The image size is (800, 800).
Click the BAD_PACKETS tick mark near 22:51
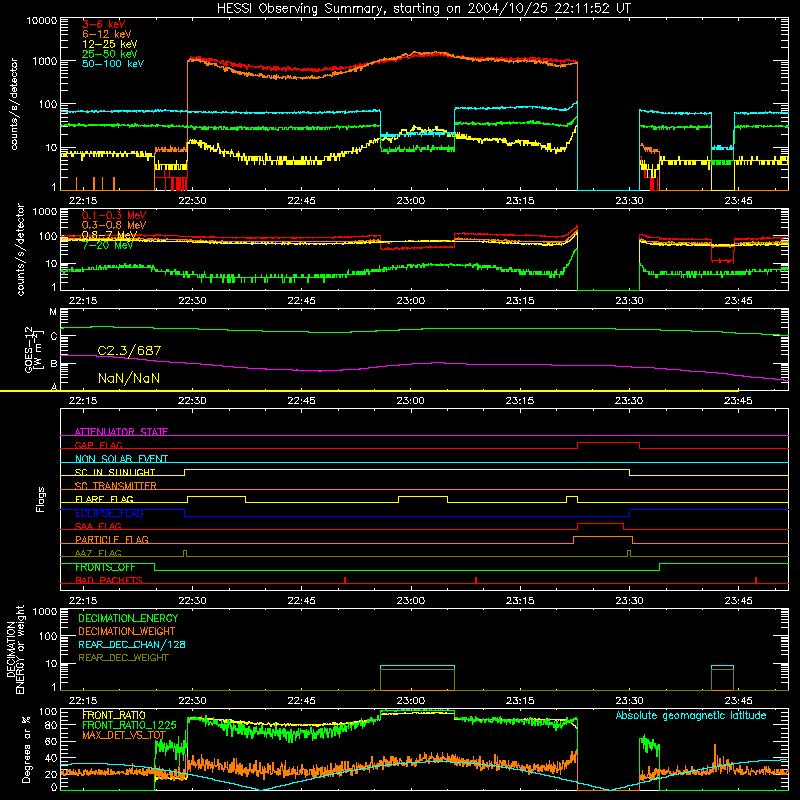345,580
